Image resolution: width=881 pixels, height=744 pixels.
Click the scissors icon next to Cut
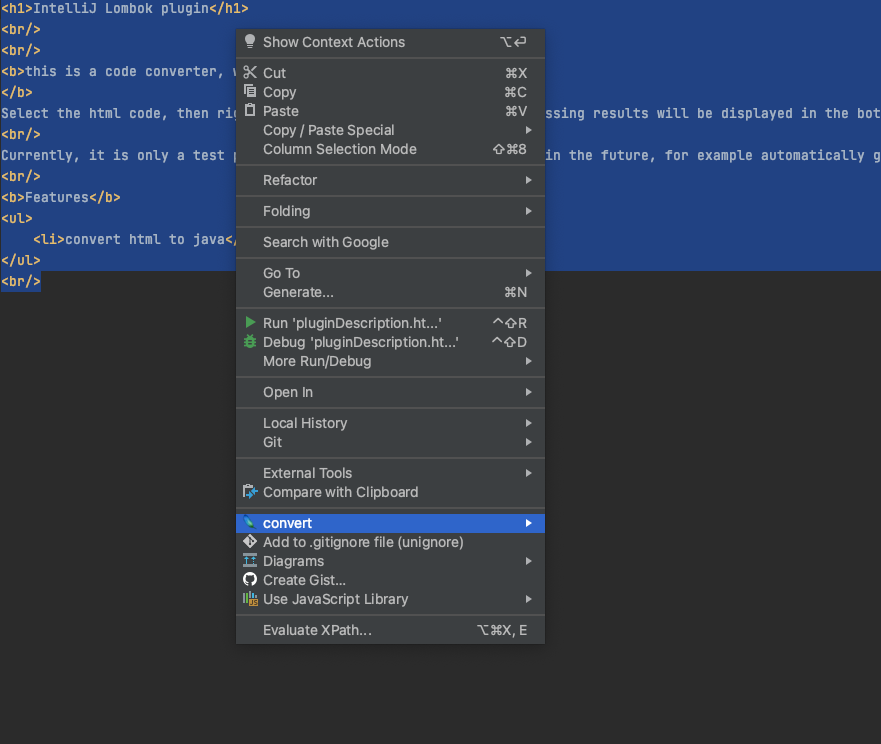point(250,72)
